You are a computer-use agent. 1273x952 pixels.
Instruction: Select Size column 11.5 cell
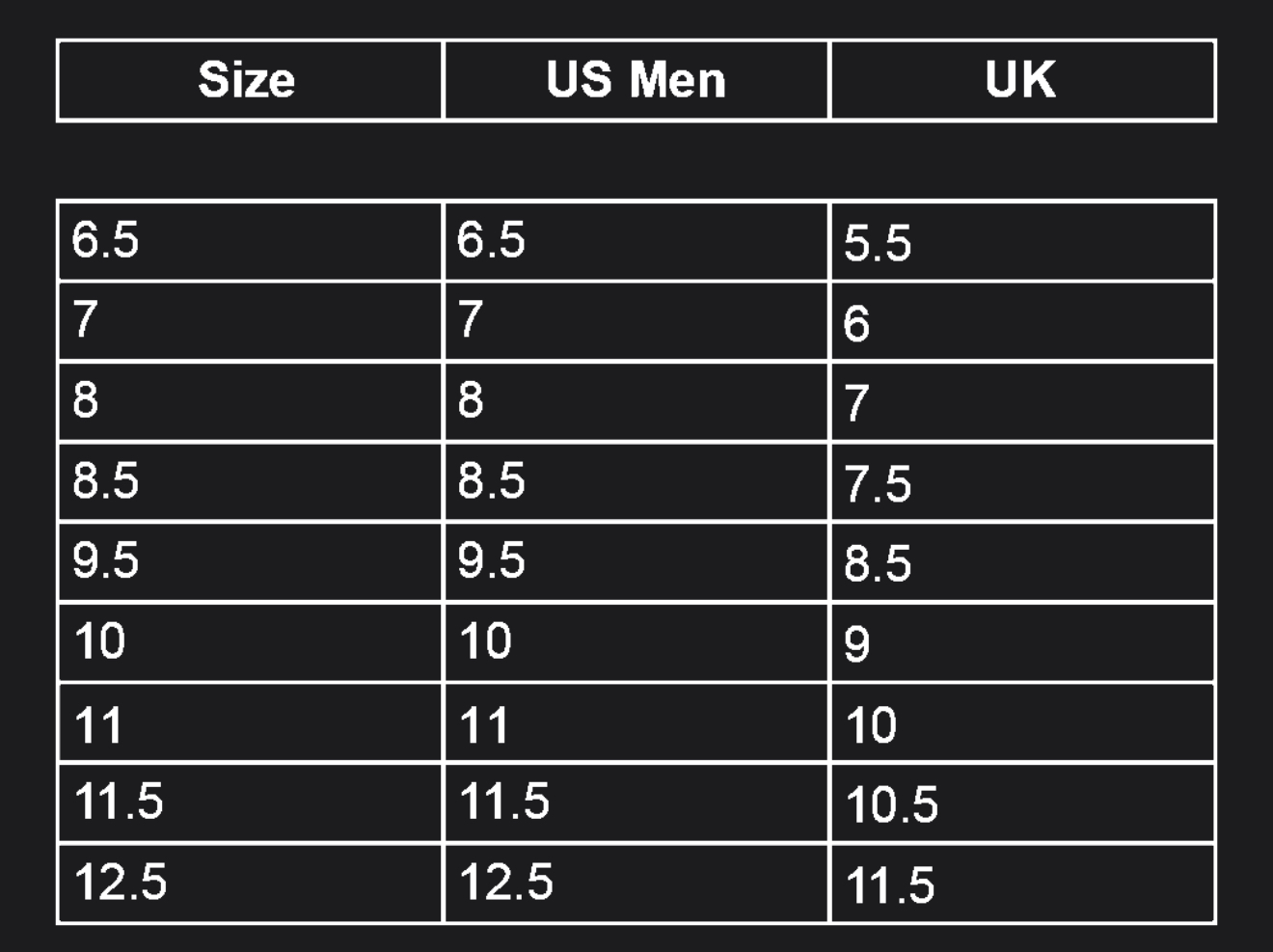pos(249,802)
